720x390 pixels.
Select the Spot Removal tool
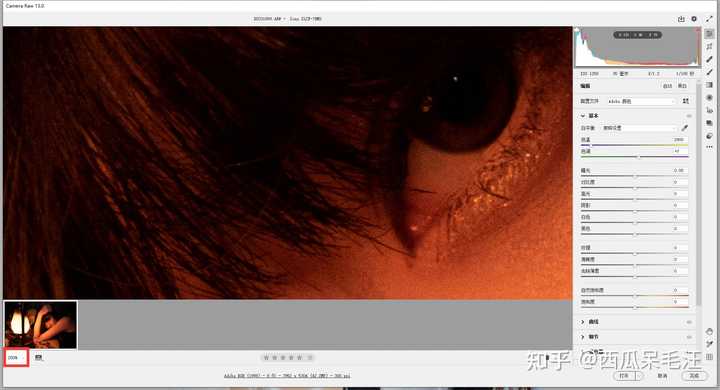pyautogui.click(x=709, y=59)
